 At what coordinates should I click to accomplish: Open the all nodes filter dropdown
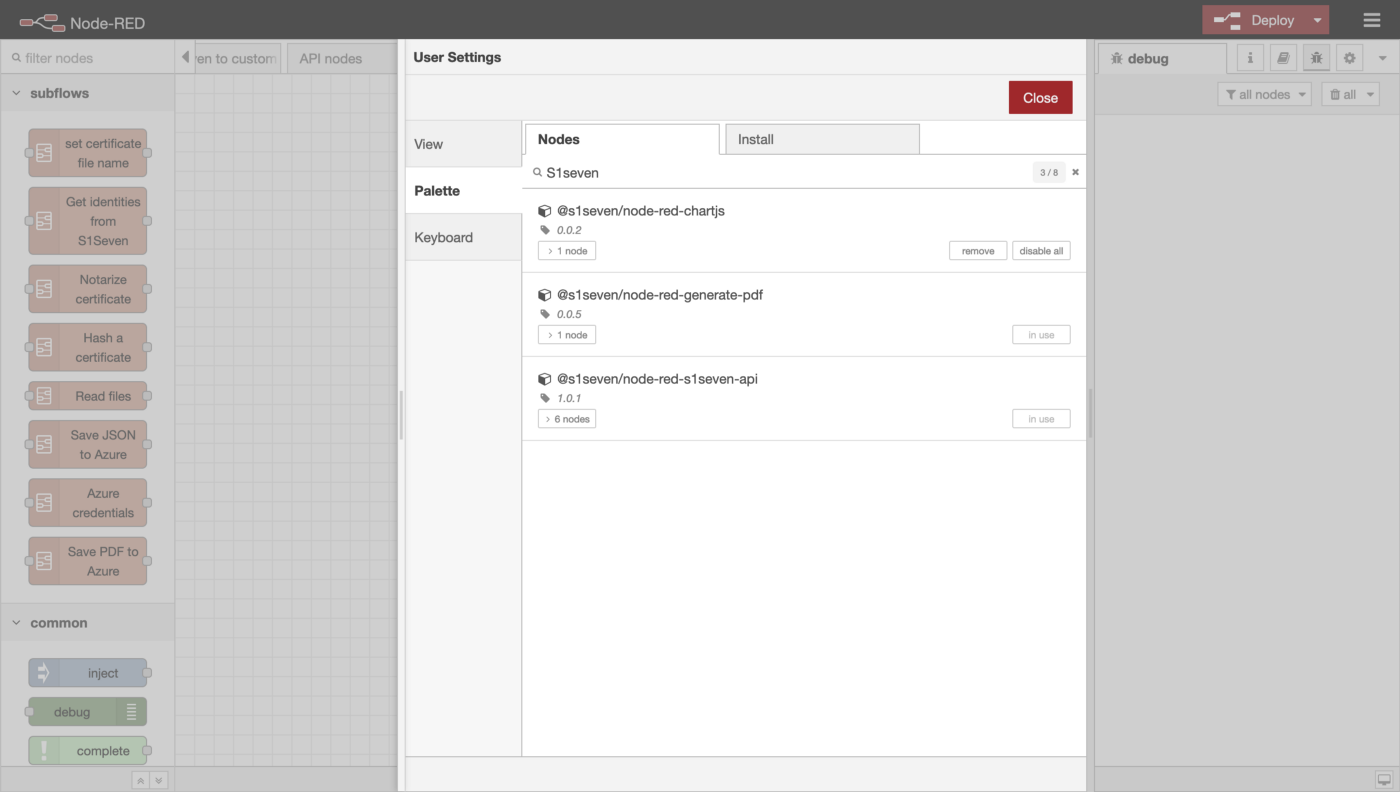click(x=1265, y=94)
